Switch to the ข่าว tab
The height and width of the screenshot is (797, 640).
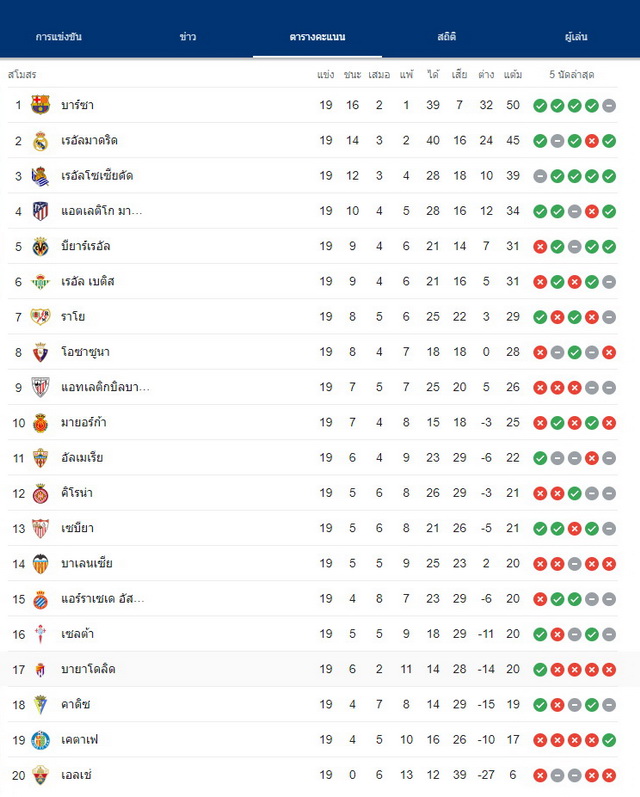point(188,37)
